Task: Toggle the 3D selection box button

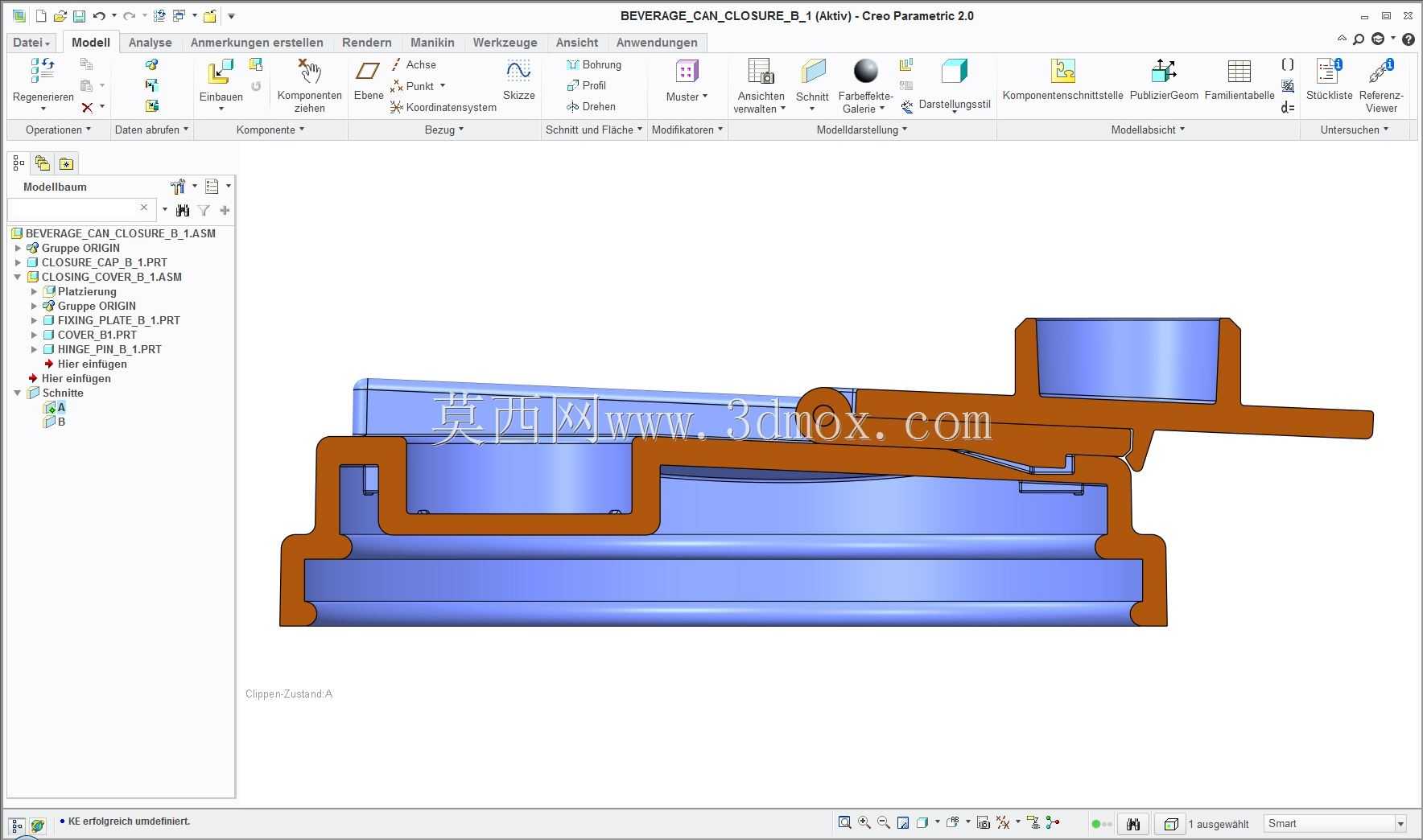Action: coord(1171,824)
